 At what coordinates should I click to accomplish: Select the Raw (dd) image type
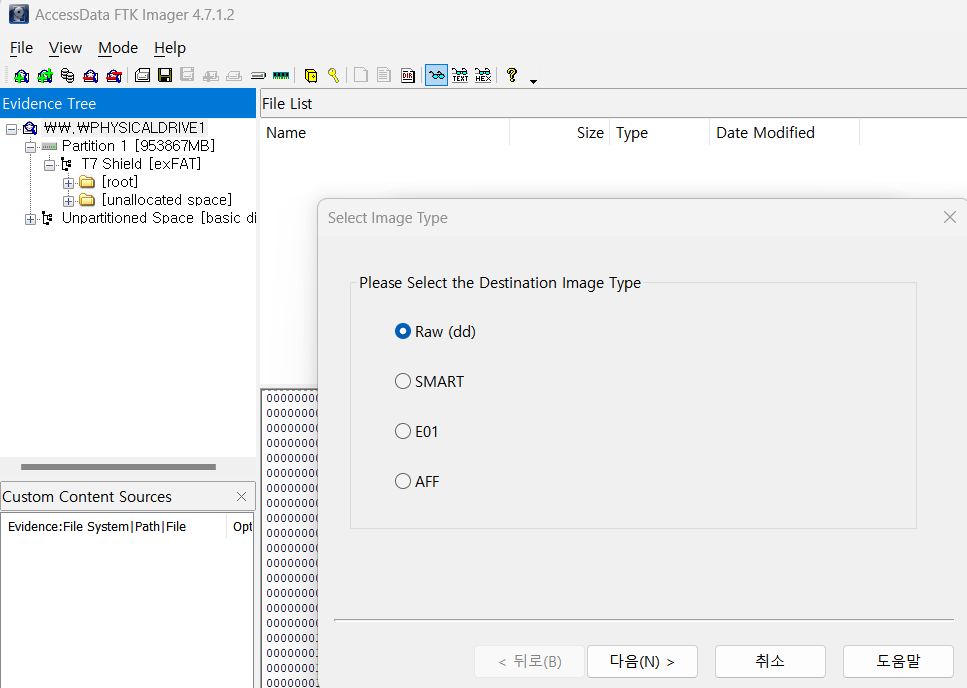tap(435, 332)
